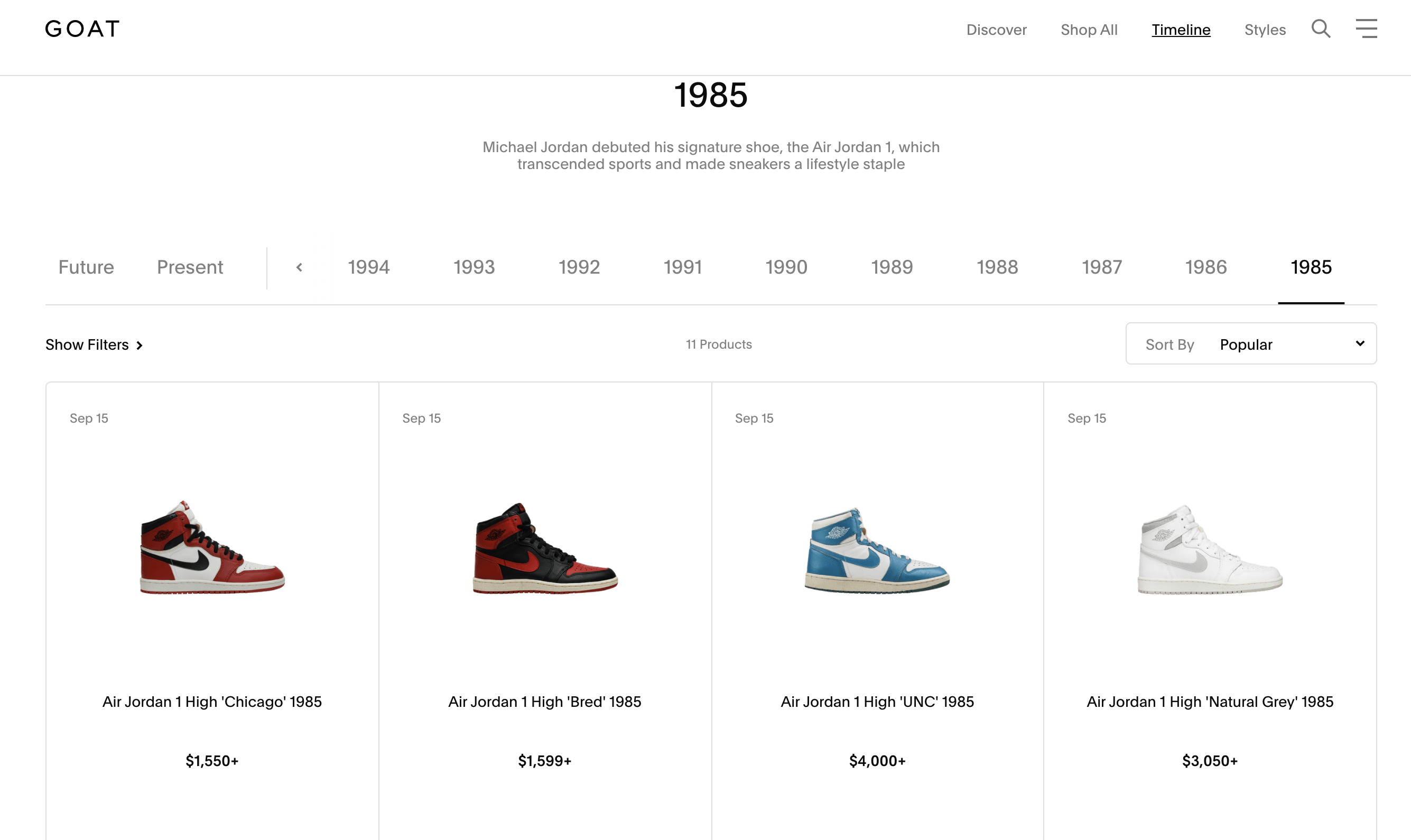View the blue UNC Air Jordan 1 image
The width and height of the screenshot is (1411, 840).
pos(877,549)
